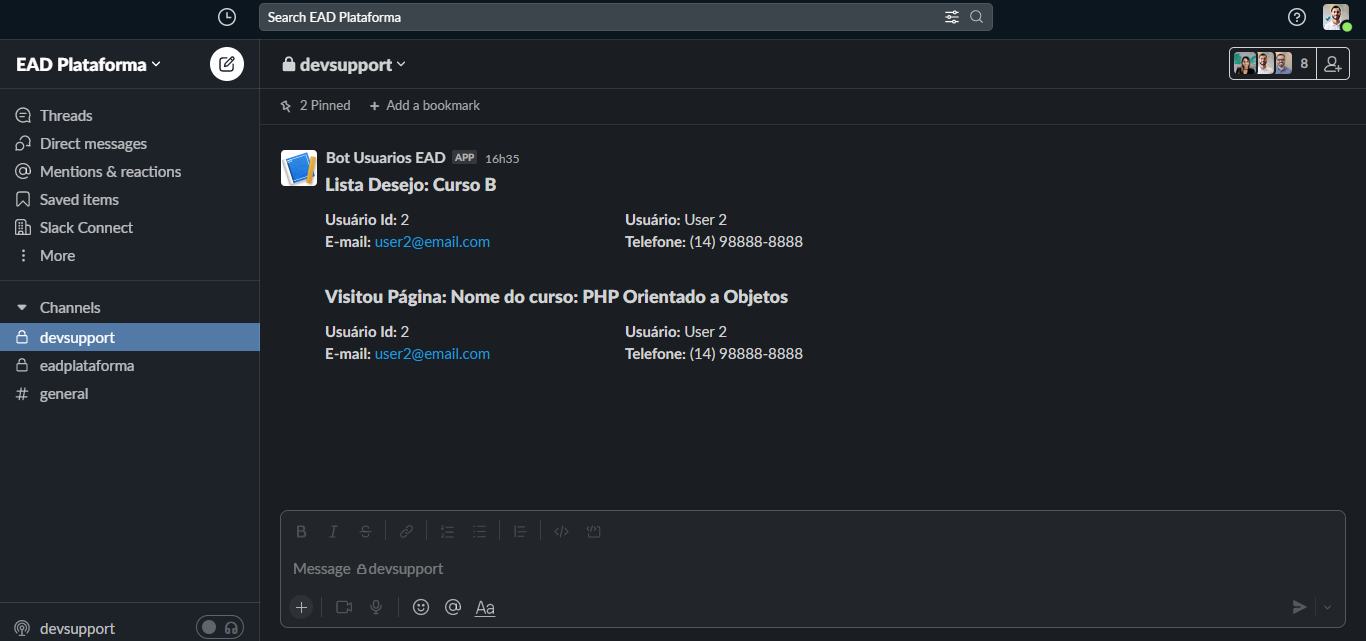The width and height of the screenshot is (1366, 641).
Task: View the 8 channel members
Action: tap(1273, 64)
